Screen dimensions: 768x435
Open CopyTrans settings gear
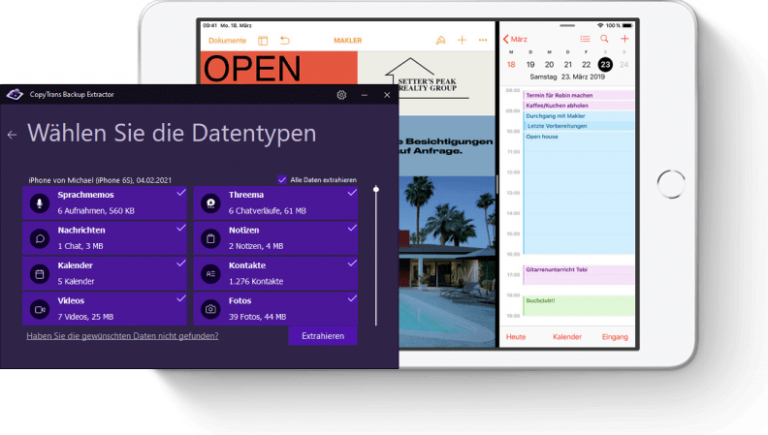pyautogui.click(x=341, y=95)
